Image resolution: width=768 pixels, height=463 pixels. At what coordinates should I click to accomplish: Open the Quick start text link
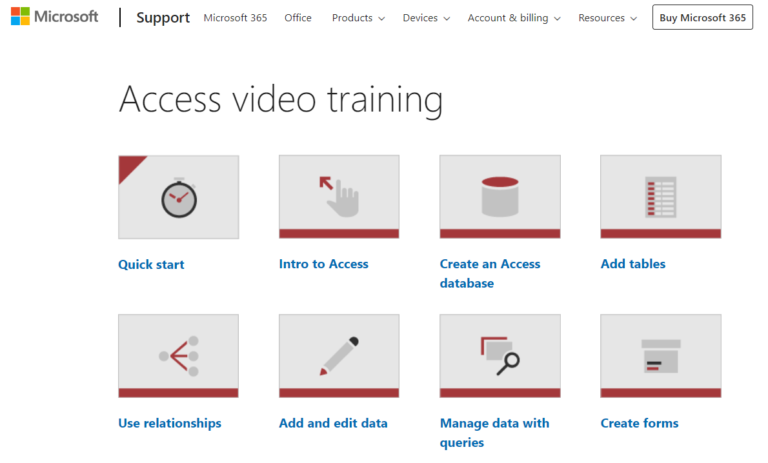click(151, 264)
